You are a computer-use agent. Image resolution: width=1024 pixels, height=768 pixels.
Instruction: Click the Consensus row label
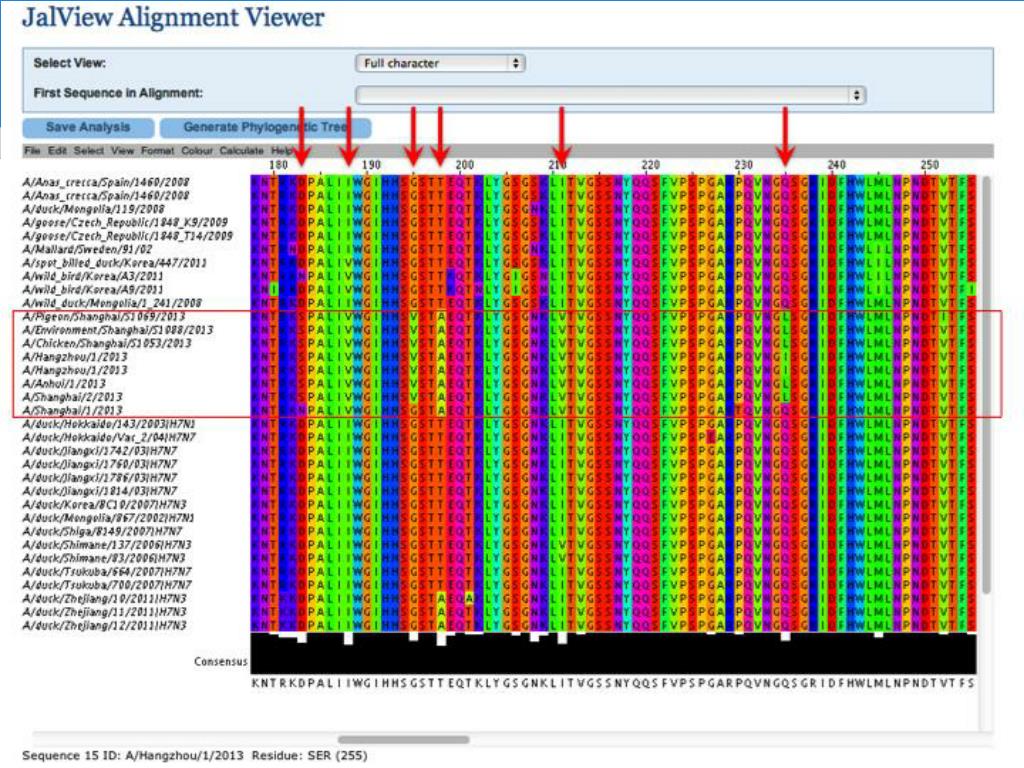(x=220, y=661)
